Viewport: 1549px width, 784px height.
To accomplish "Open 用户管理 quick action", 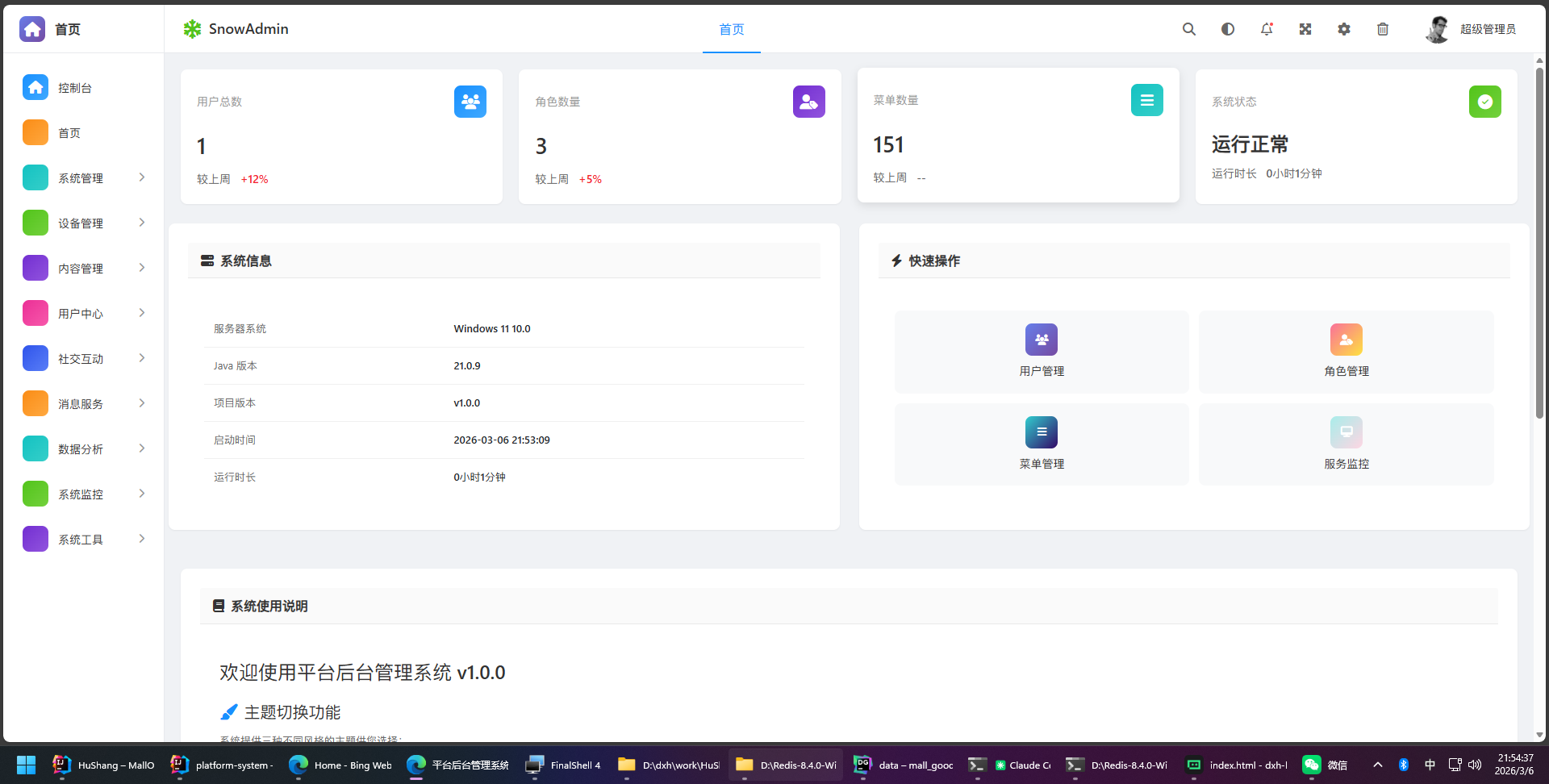I will coord(1041,352).
